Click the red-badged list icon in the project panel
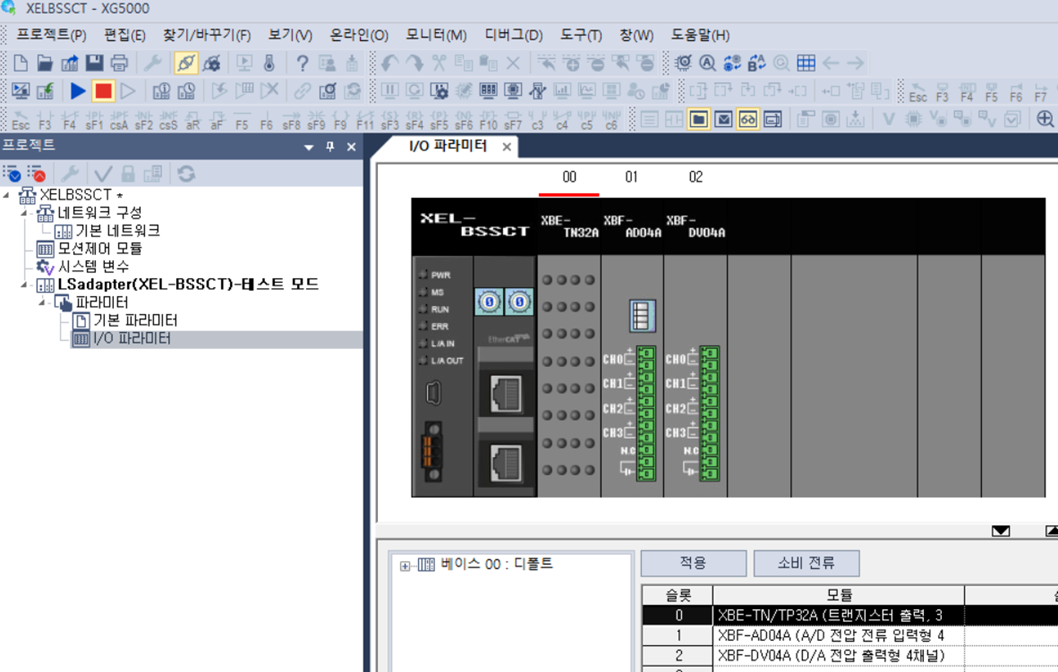Viewport: 1058px width, 672px height. [x=36, y=174]
